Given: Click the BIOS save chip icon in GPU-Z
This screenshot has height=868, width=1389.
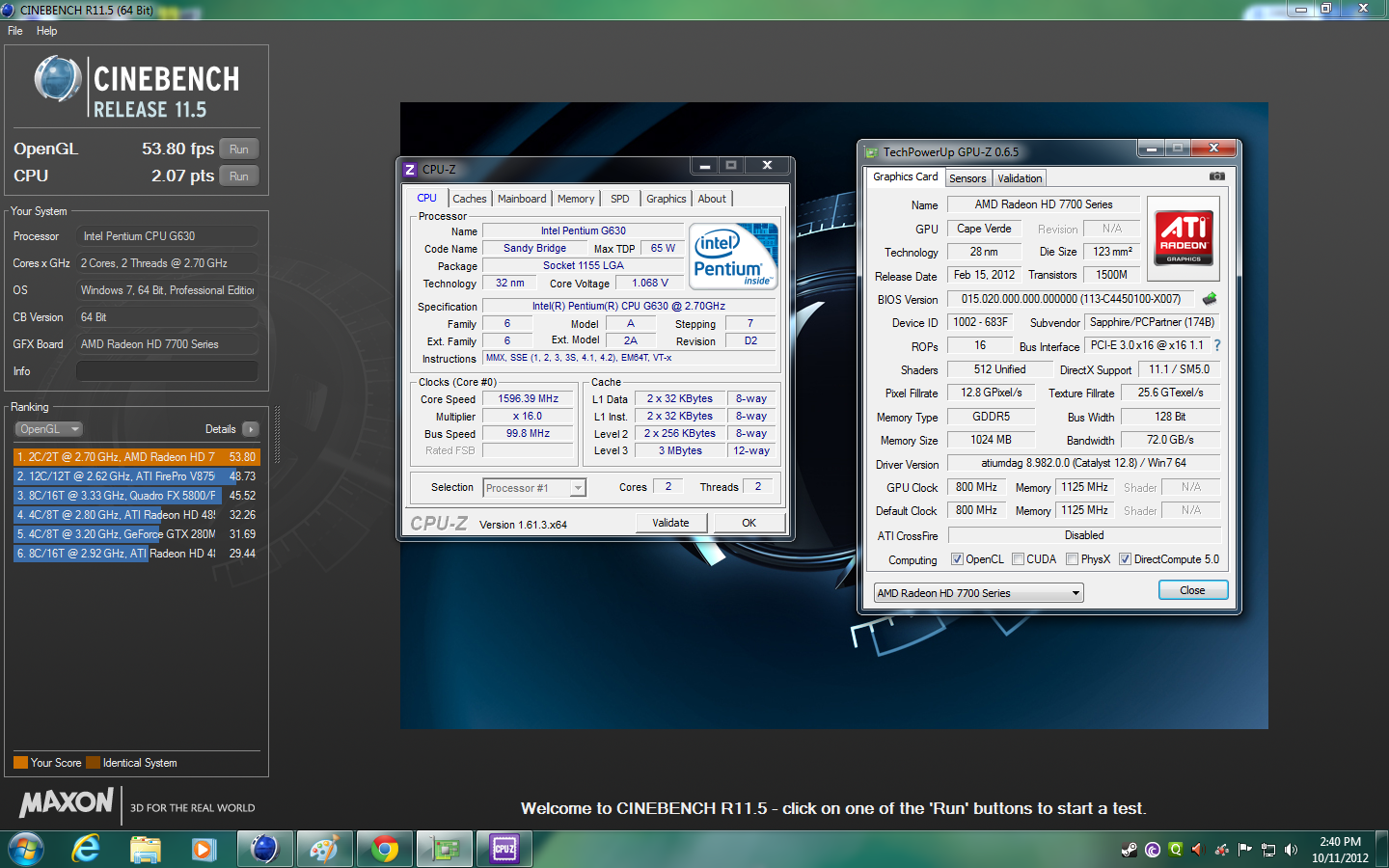Looking at the screenshot, I should point(1210,299).
